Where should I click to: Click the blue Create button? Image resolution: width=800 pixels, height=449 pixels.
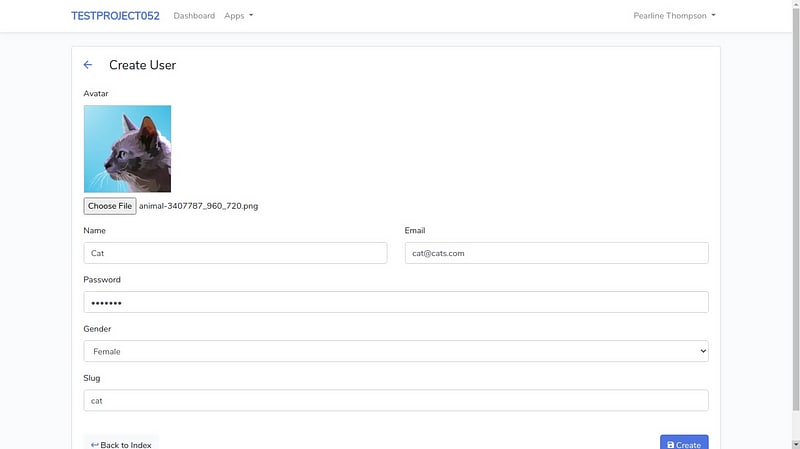click(684, 443)
